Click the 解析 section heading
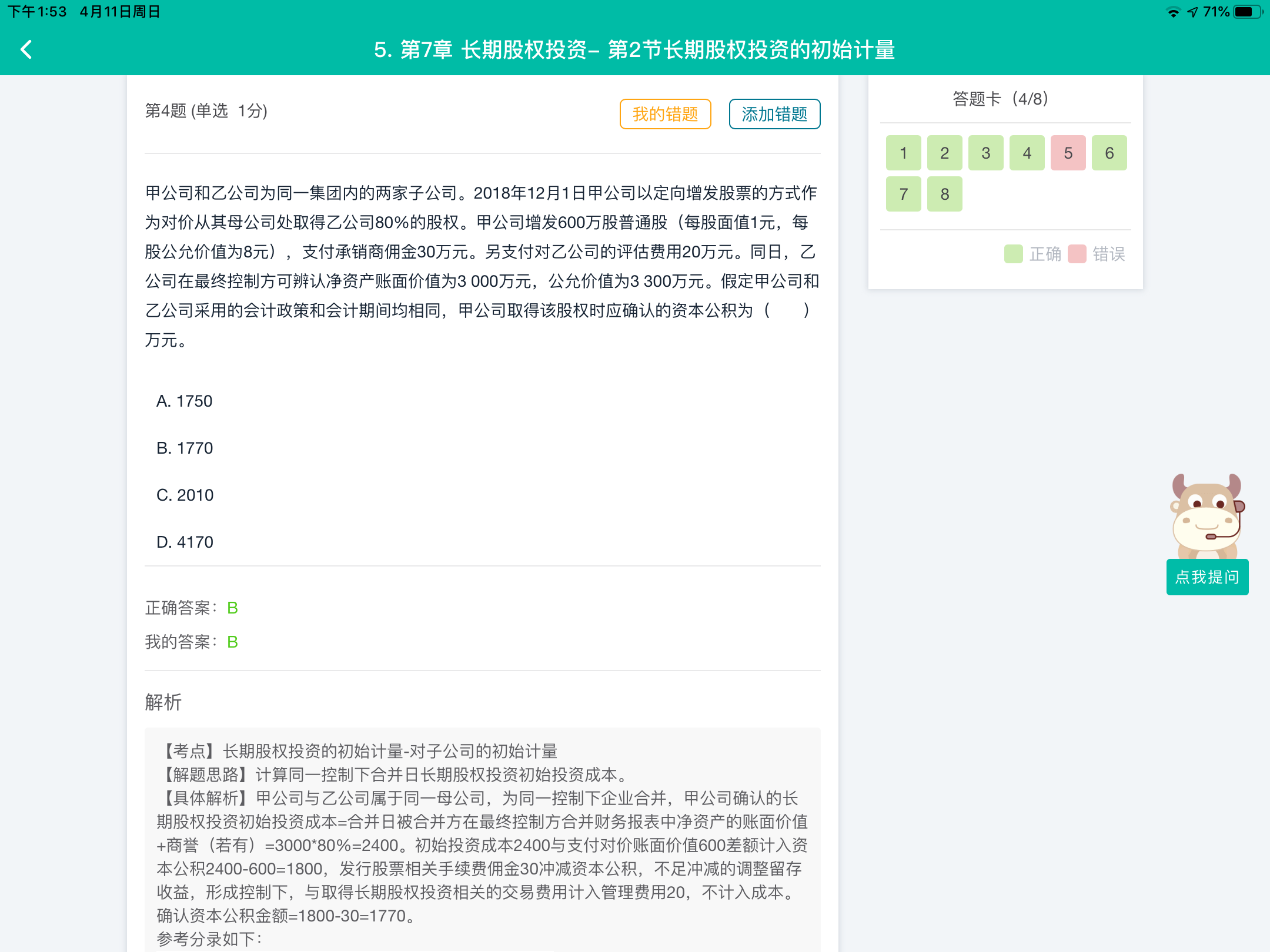1270x952 pixels. tap(163, 702)
